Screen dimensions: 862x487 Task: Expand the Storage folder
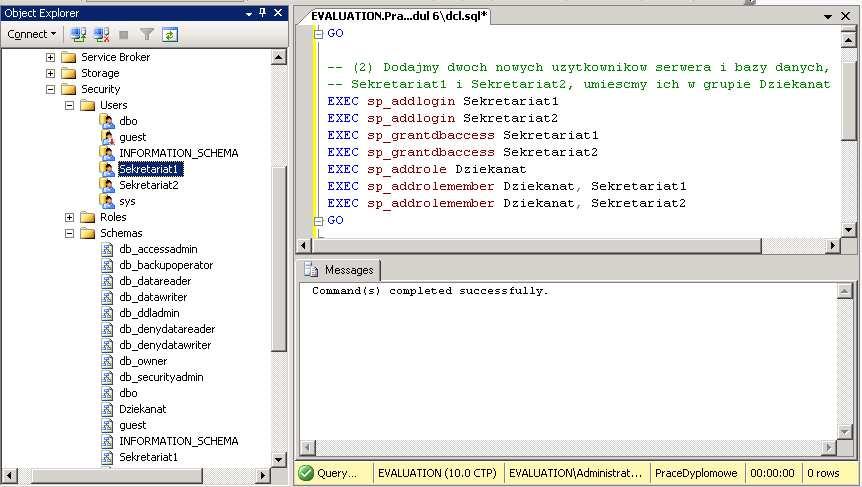[51, 73]
